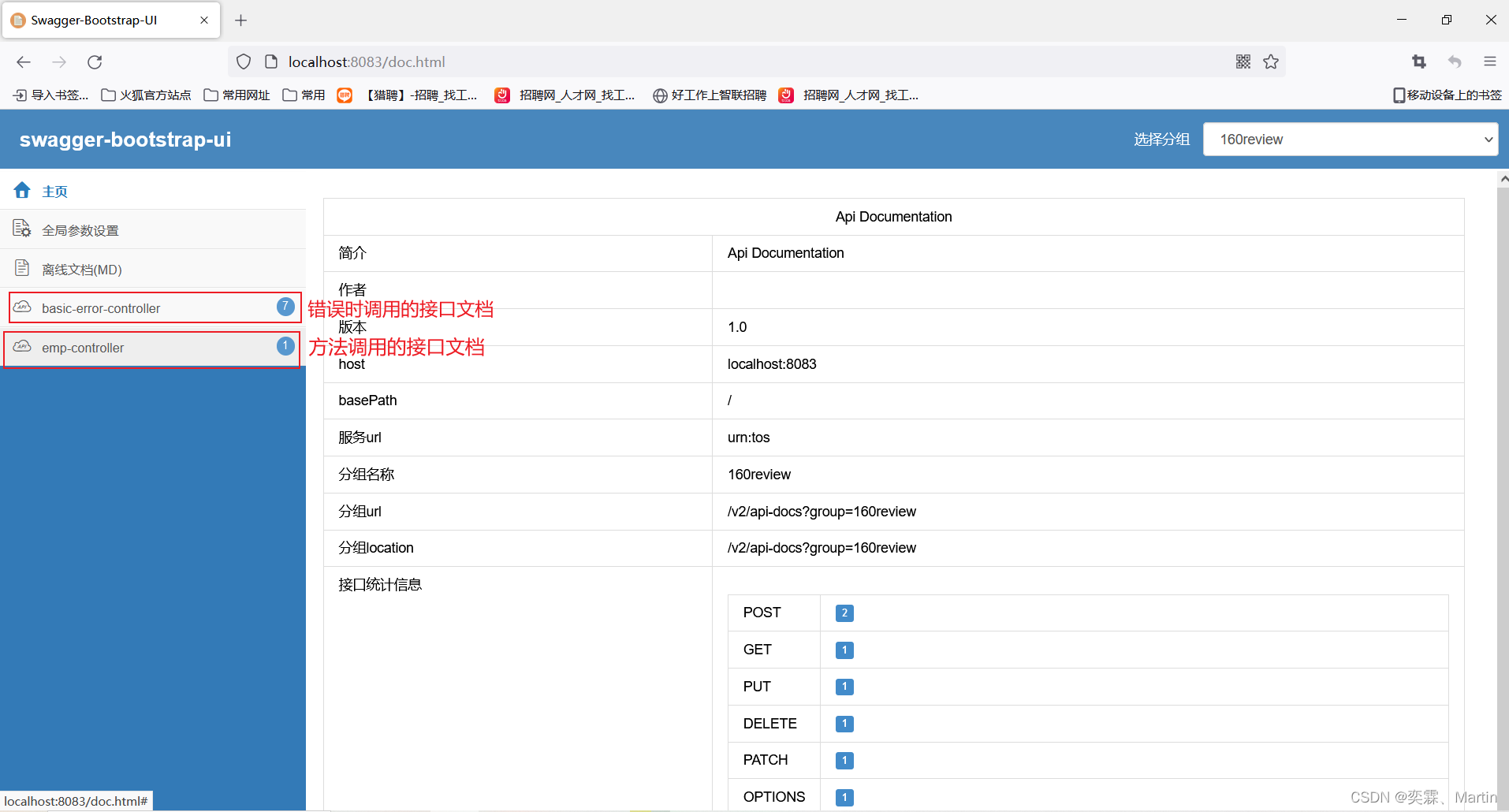Click the home icon next to 主页
Image resolution: width=1509 pixels, height=812 pixels.
22,190
